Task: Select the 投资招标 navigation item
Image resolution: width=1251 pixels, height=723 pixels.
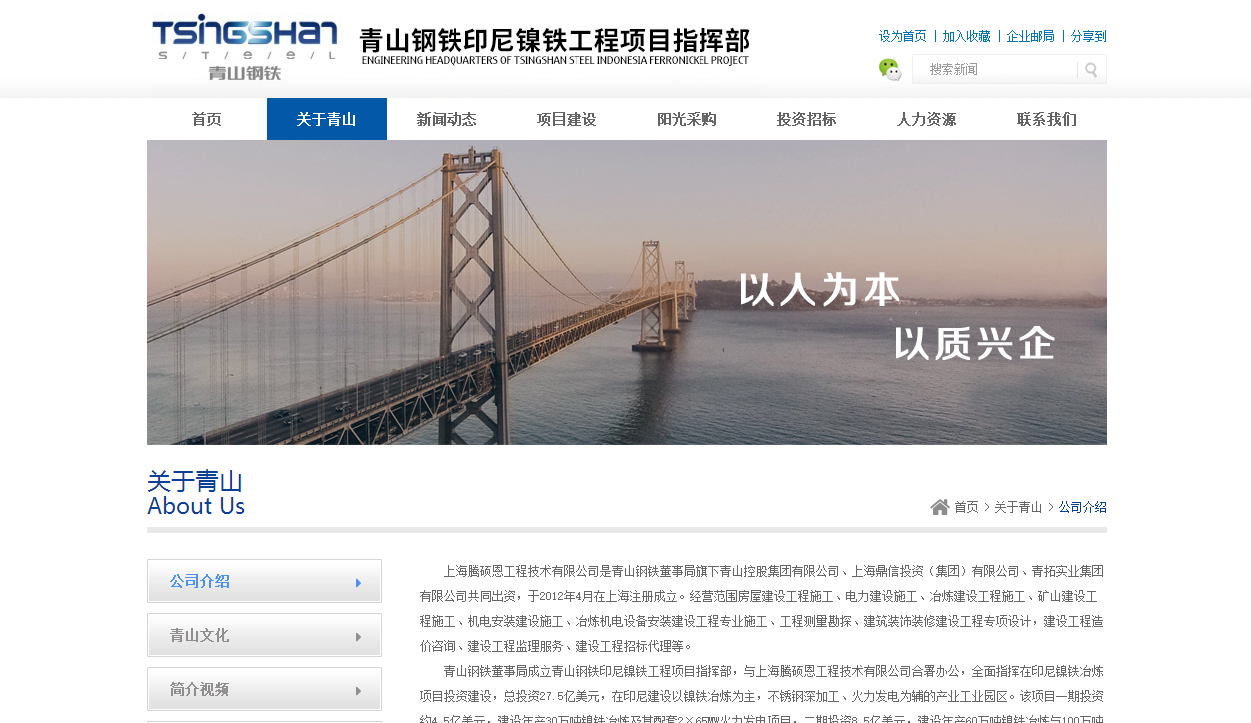Action: click(x=807, y=119)
